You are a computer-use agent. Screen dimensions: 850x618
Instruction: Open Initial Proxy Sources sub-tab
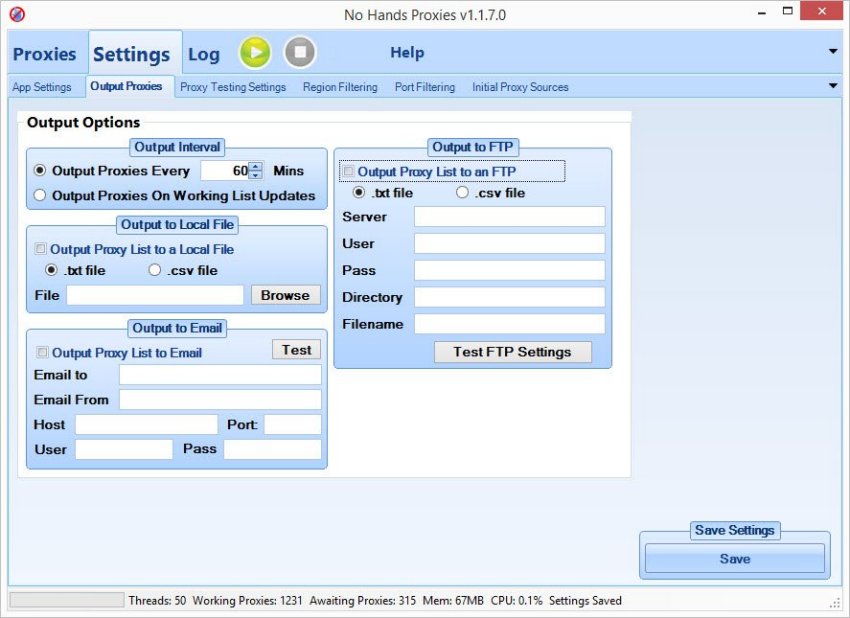click(520, 87)
